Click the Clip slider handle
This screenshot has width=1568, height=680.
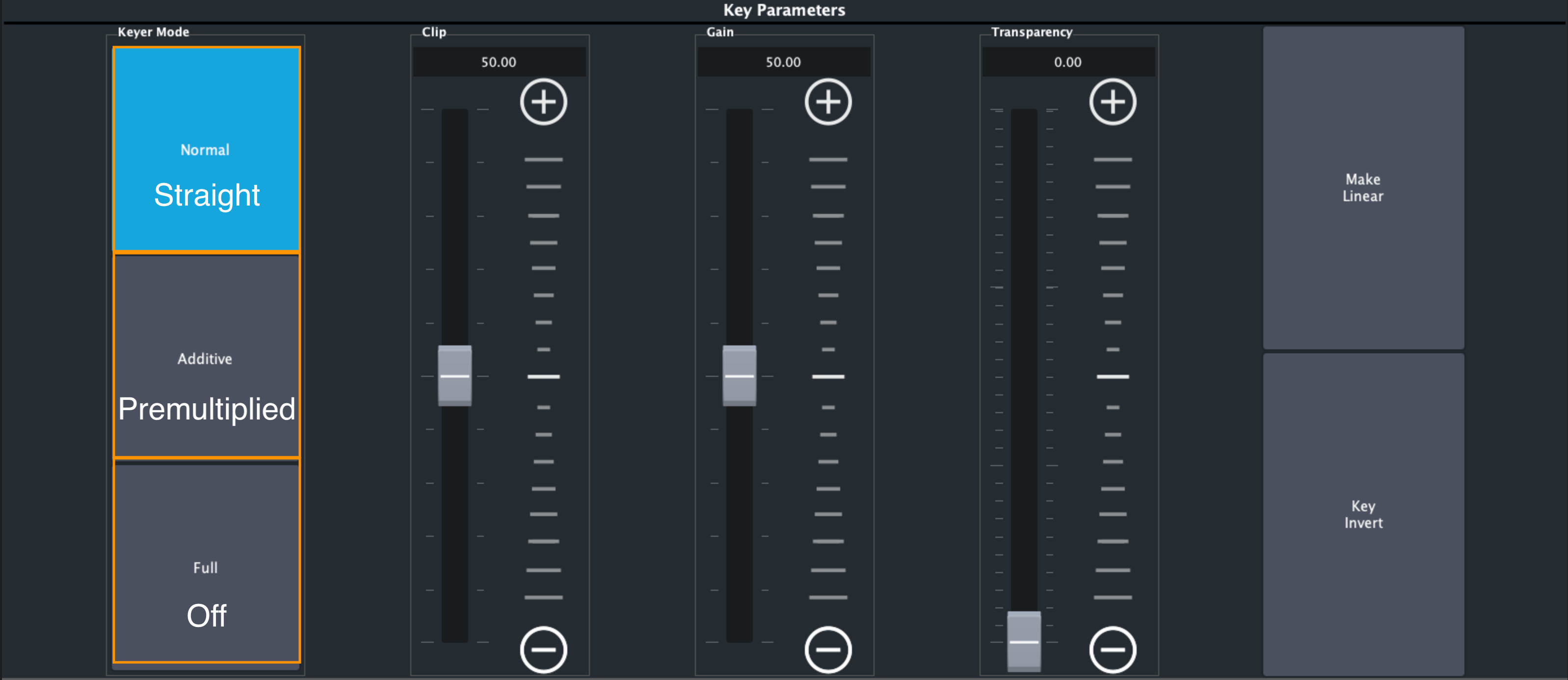coord(455,376)
